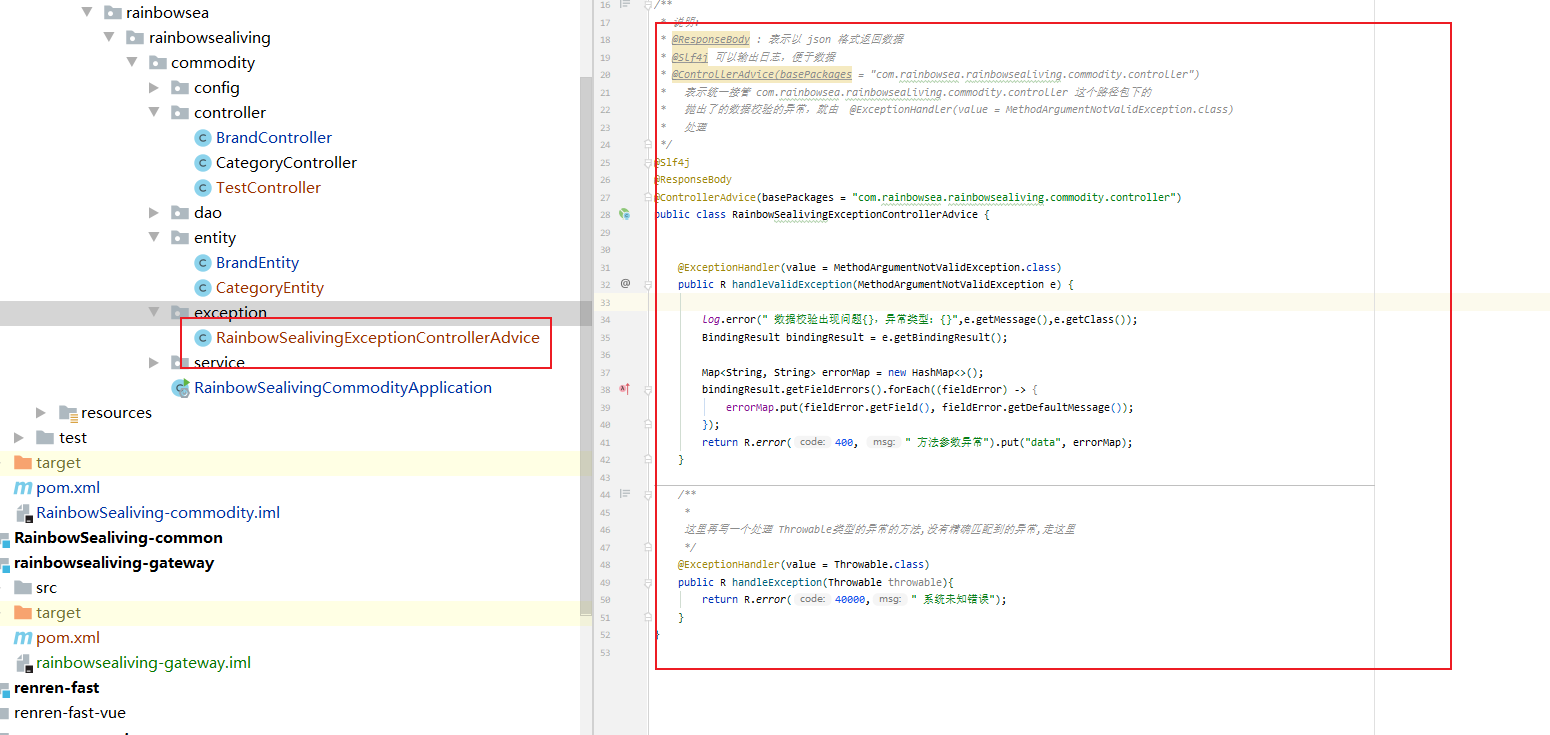Open BrandEntity class

coord(257,263)
